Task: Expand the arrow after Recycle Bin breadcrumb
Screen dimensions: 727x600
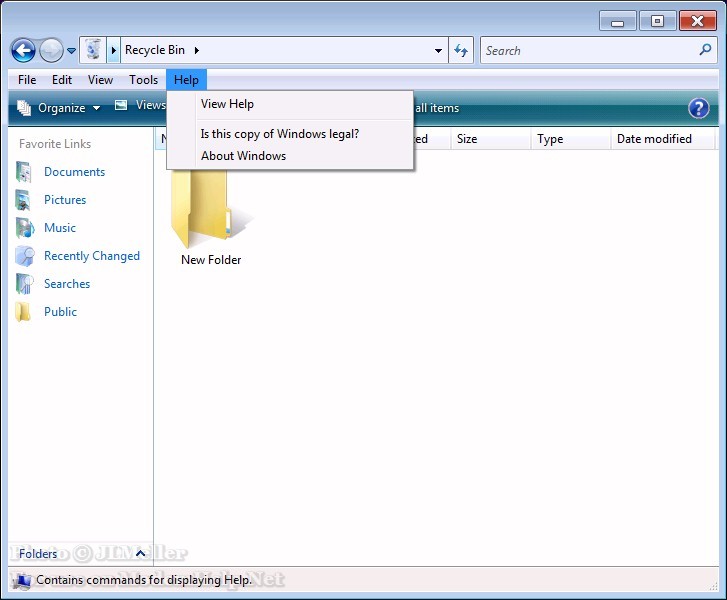Action: click(x=197, y=50)
